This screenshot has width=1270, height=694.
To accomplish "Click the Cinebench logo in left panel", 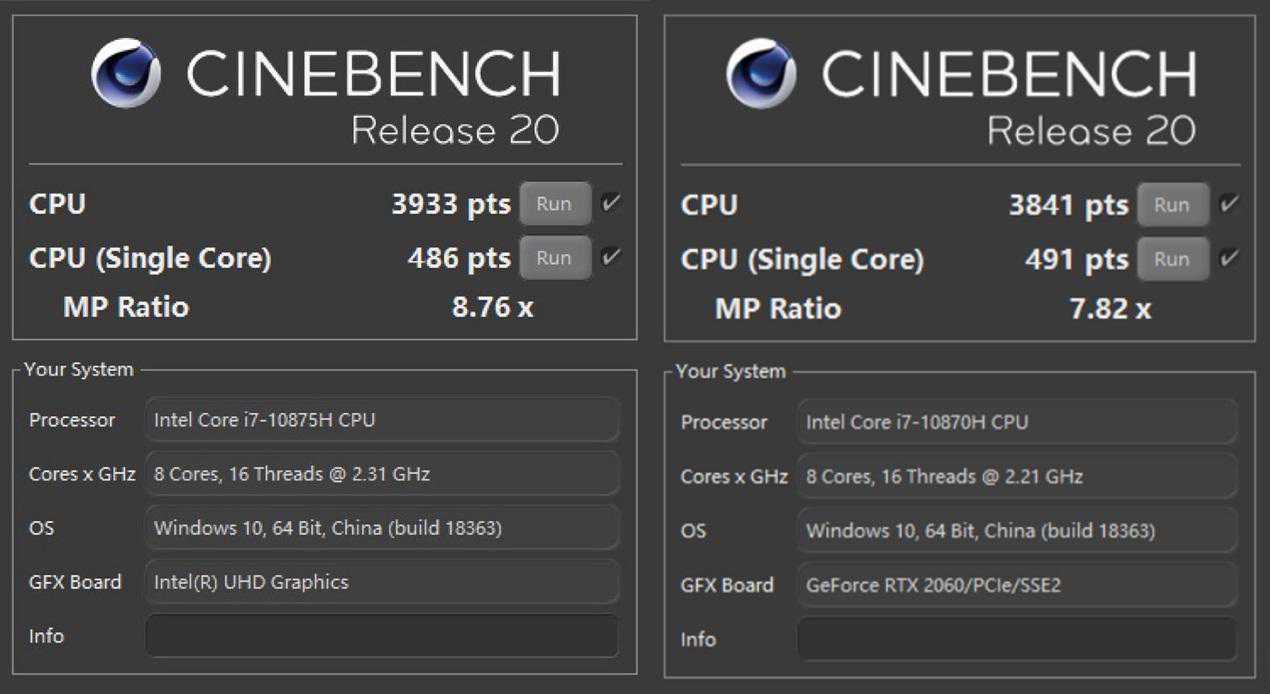I will [x=126, y=74].
